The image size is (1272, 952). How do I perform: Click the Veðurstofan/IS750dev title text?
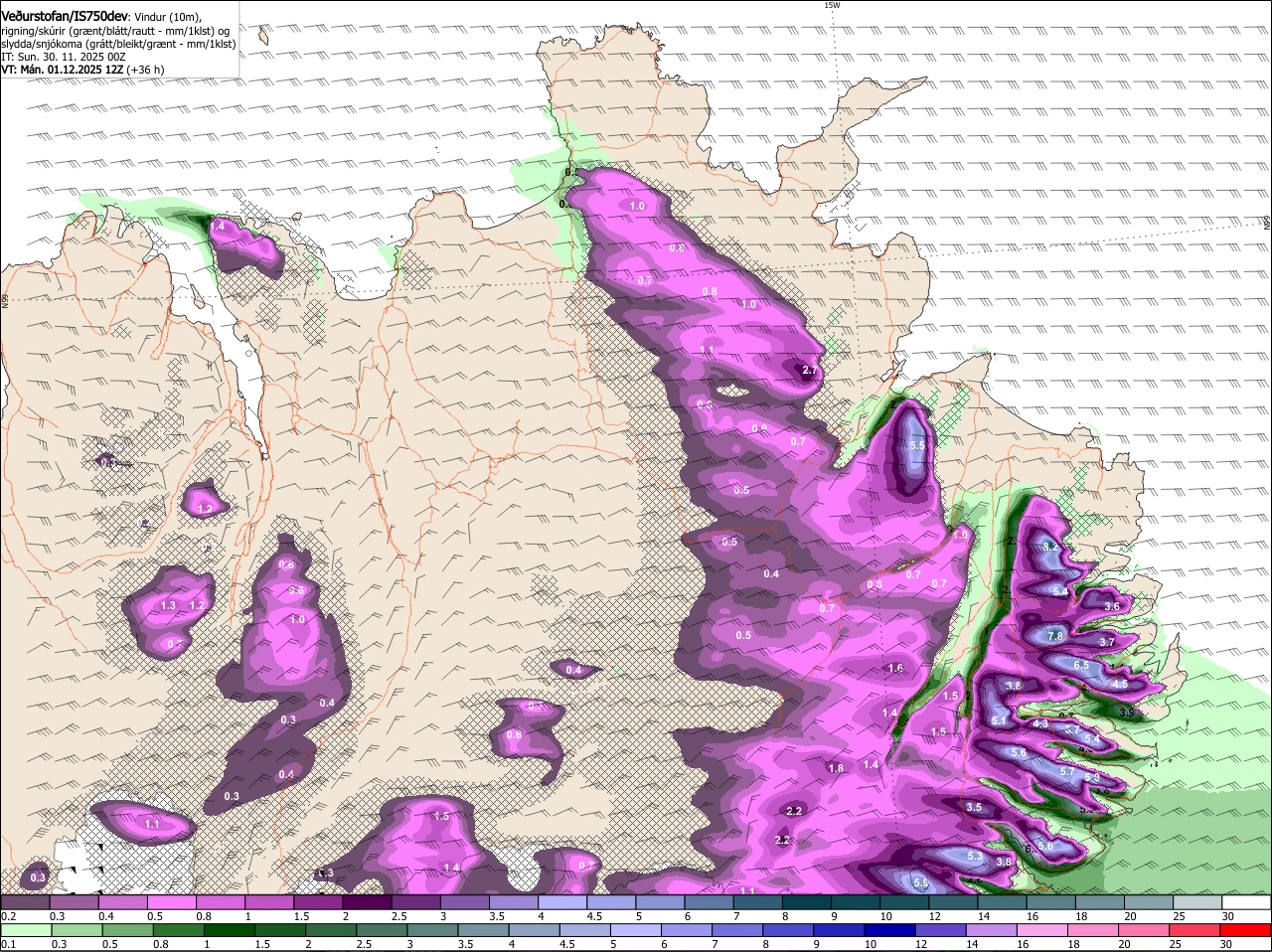click(65, 16)
